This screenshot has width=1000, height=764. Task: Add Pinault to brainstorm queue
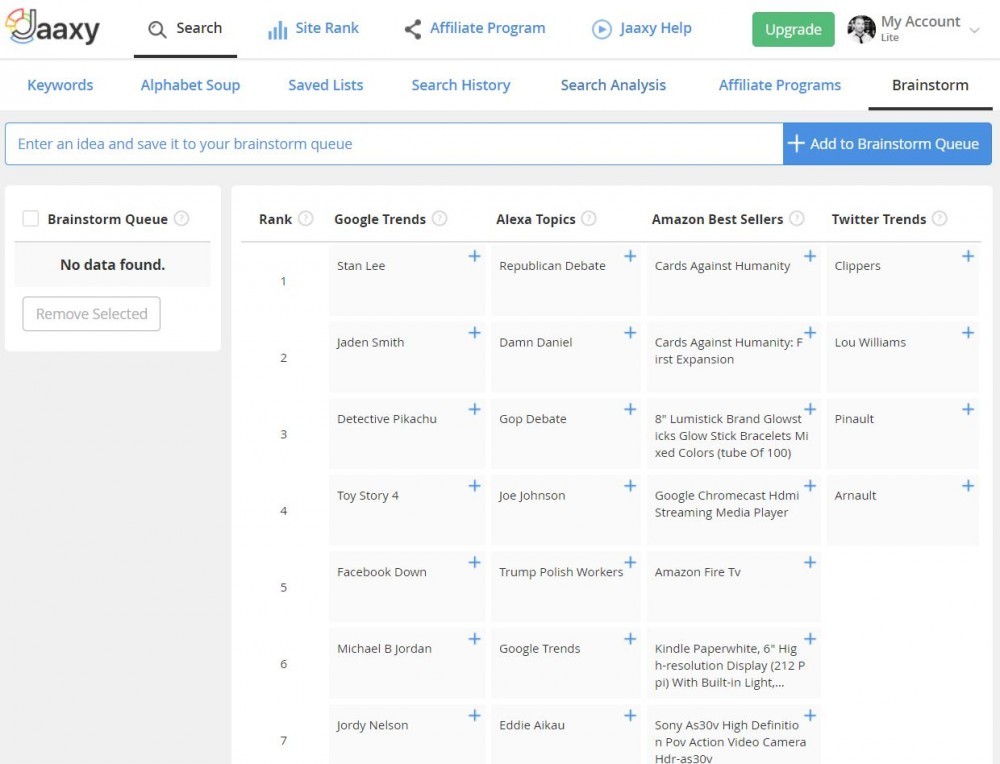(x=968, y=409)
